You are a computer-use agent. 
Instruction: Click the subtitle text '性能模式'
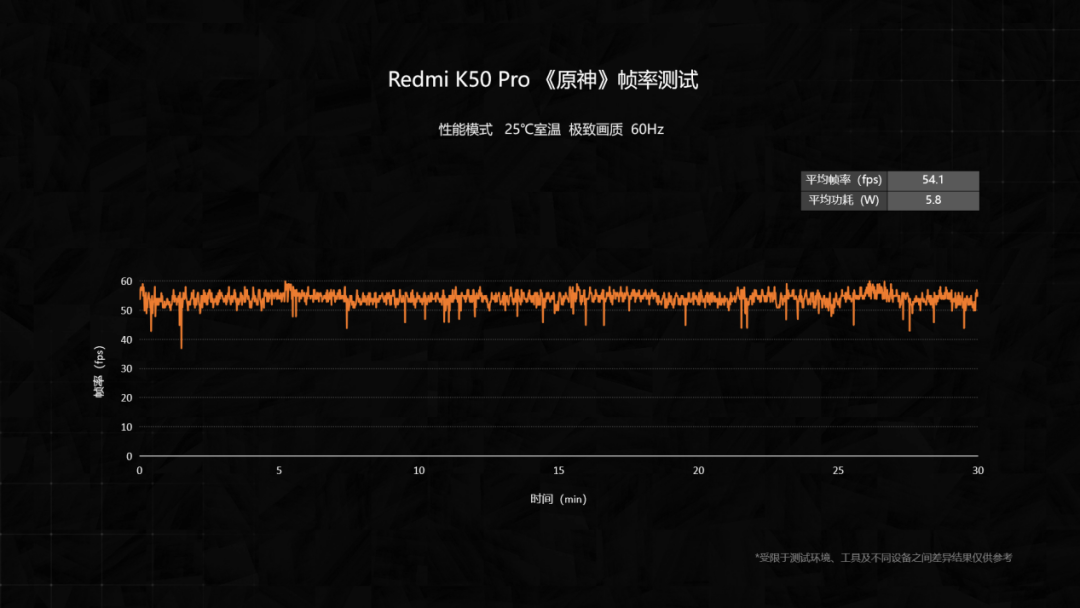click(466, 129)
